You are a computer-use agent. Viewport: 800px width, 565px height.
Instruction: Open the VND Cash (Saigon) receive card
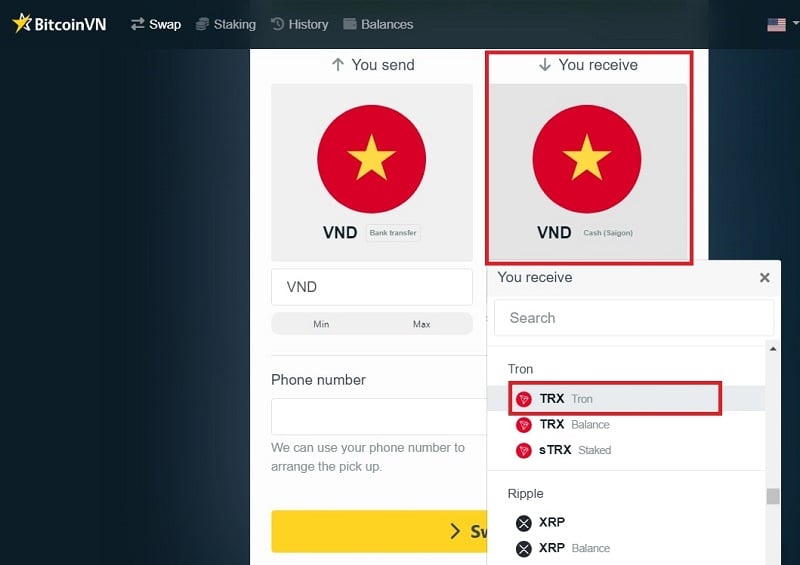click(x=588, y=173)
